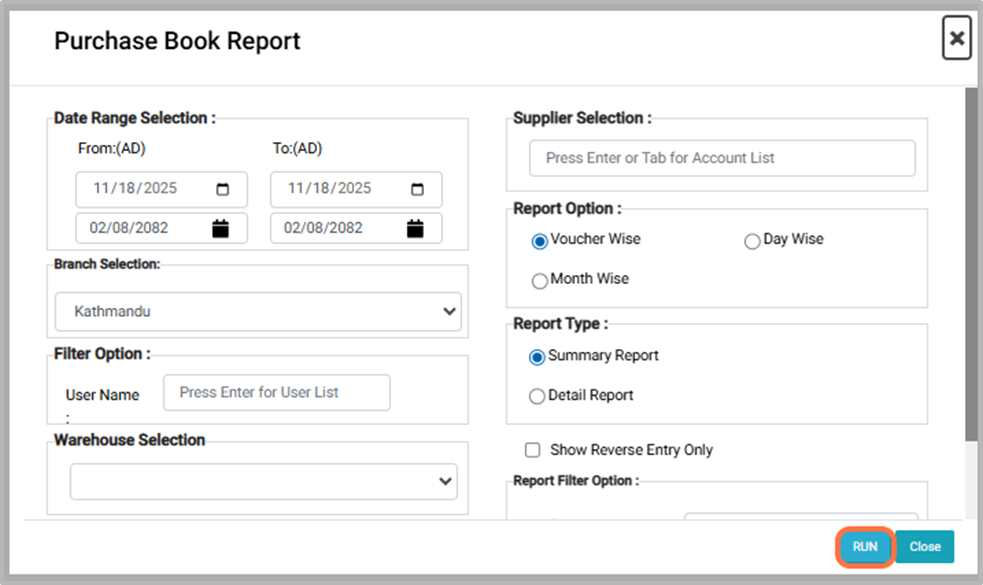Click the User Name input field
This screenshot has height=585, width=983.
(277, 393)
